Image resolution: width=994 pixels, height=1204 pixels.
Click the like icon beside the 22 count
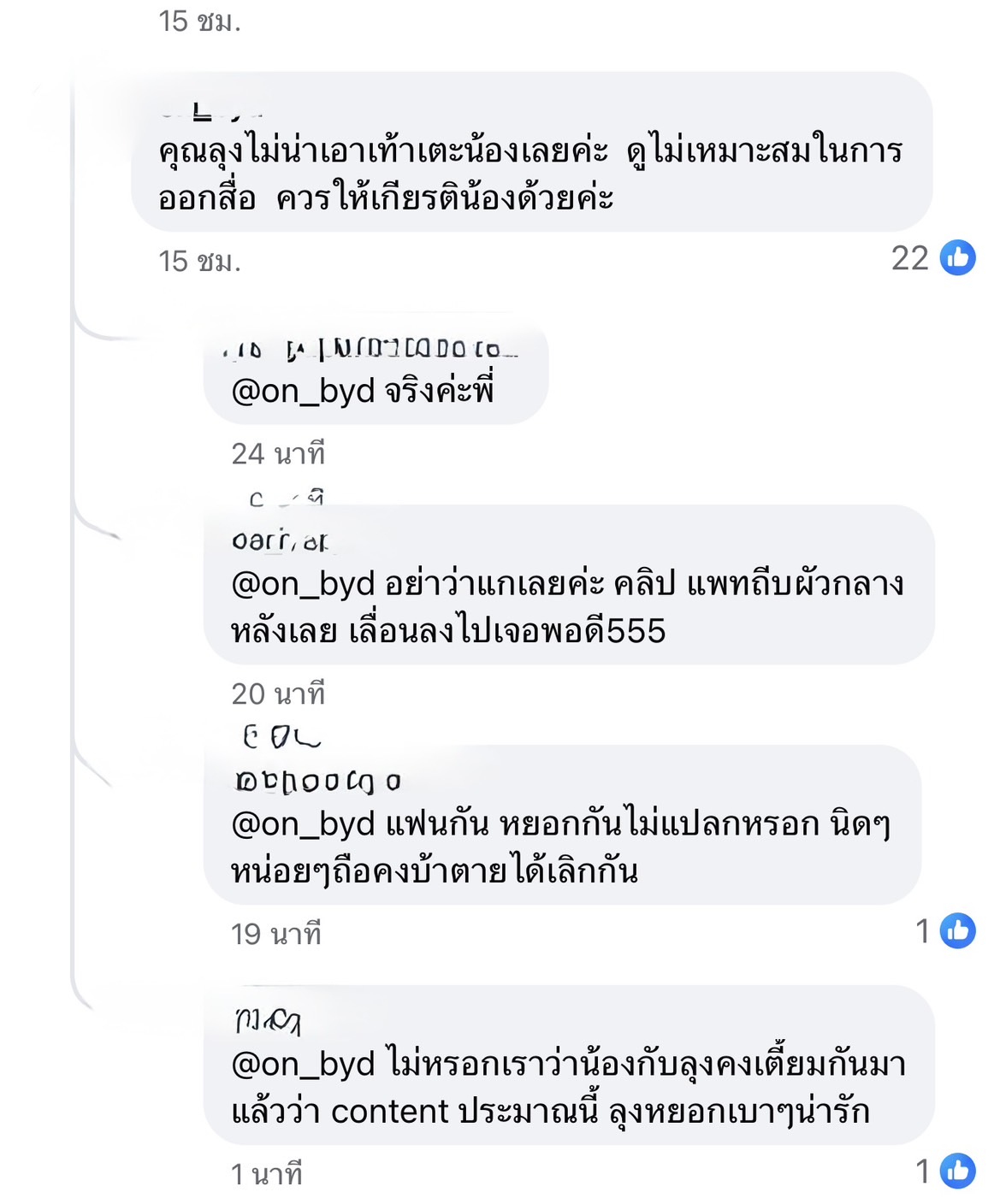957,257
